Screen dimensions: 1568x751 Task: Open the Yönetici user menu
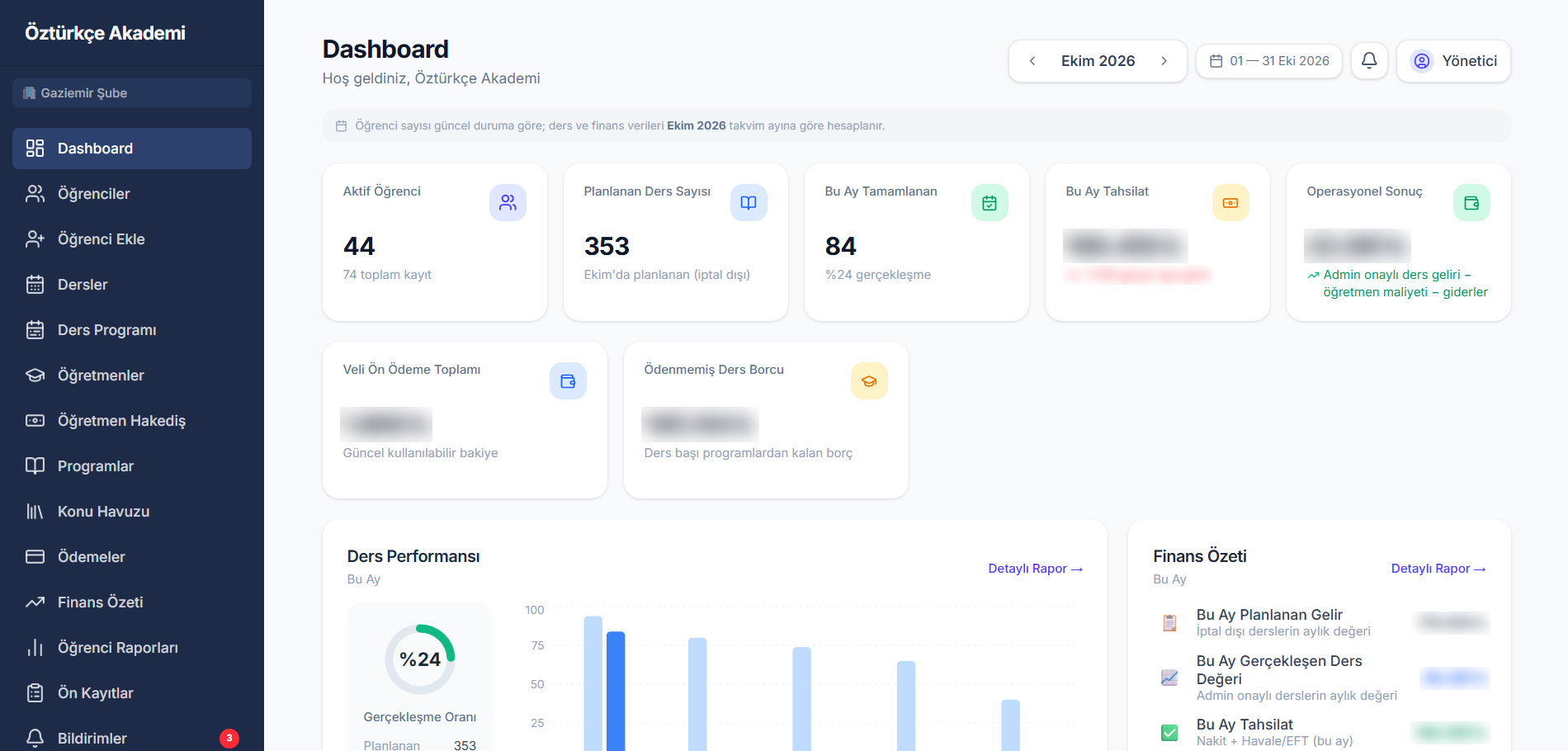pyautogui.click(x=1453, y=61)
